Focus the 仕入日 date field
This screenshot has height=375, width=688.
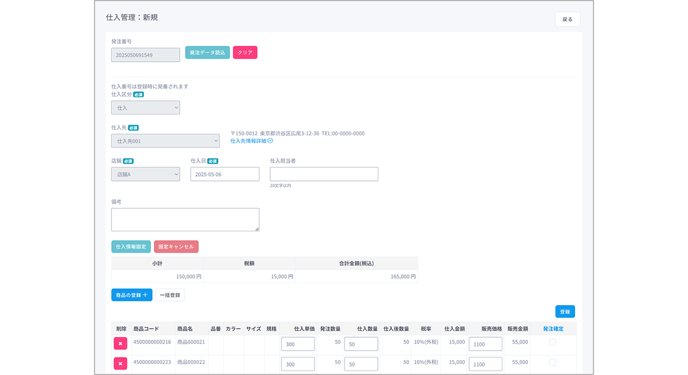225,174
